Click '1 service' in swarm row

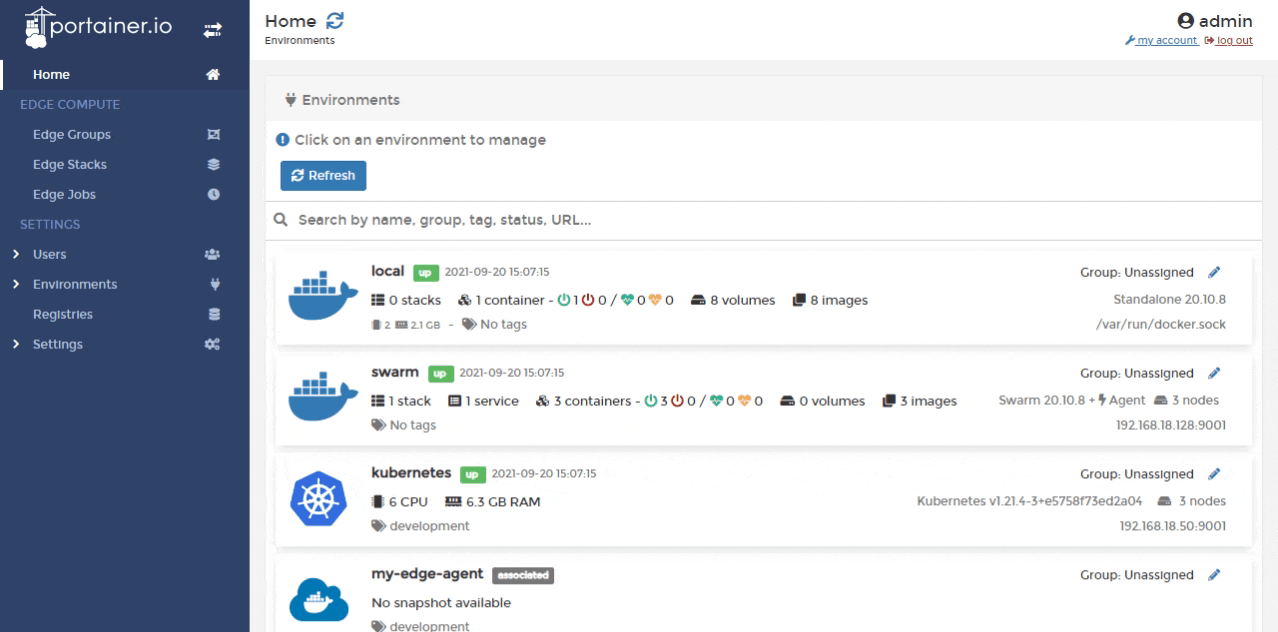[492, 401]
